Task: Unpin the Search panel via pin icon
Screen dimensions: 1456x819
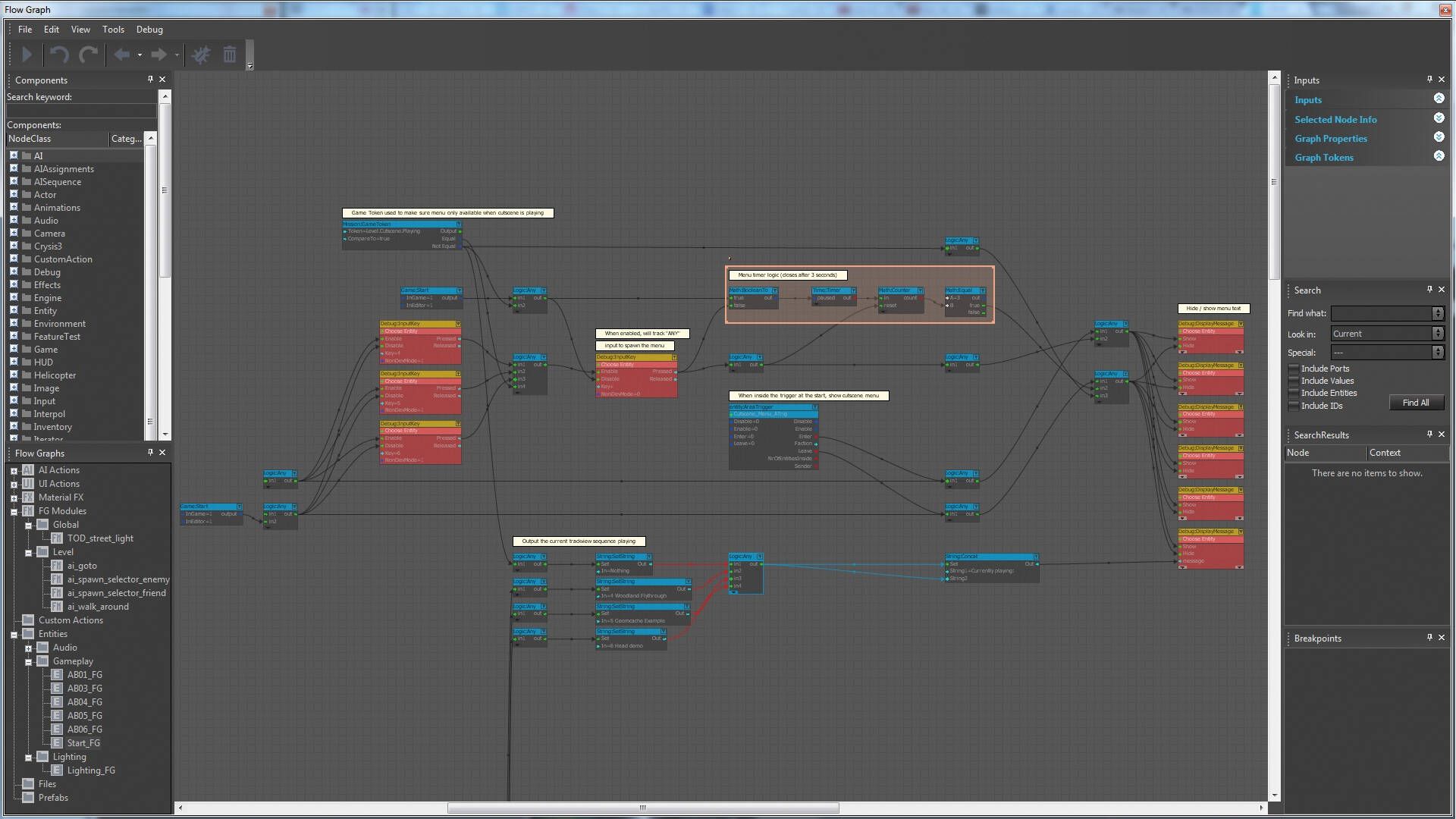Action: pos(1429,290)
